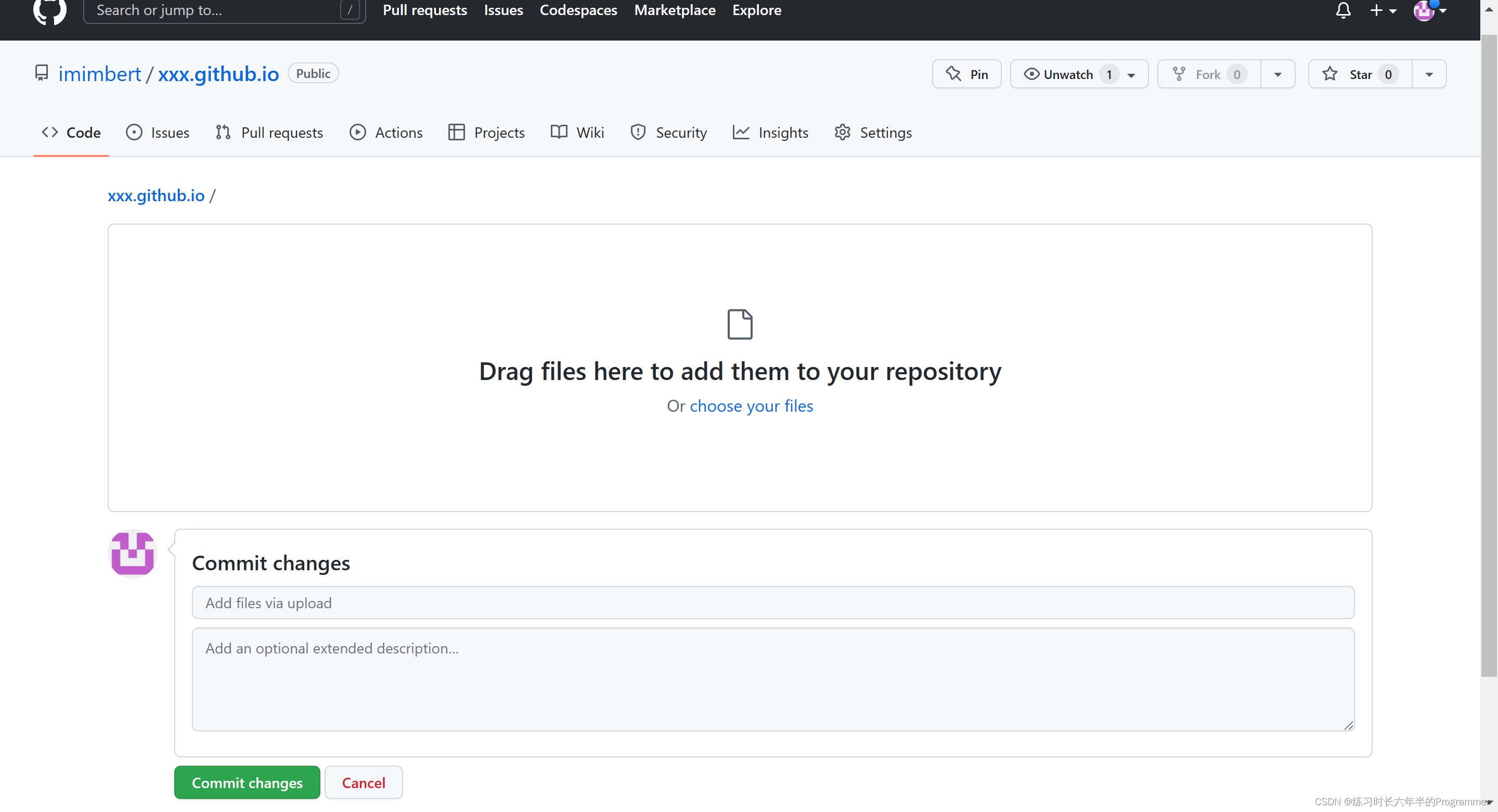Open the repository Settings tab

click(873, 133)
